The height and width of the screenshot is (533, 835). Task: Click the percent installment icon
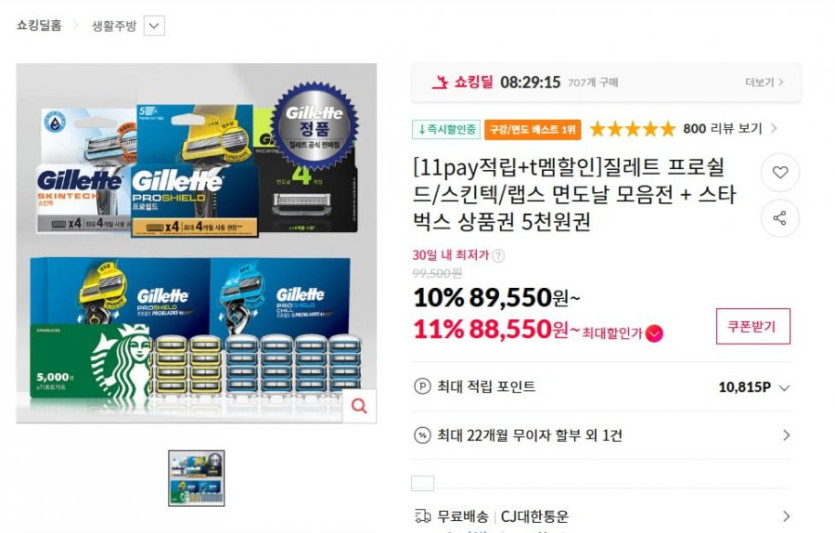tap(422, 436)
